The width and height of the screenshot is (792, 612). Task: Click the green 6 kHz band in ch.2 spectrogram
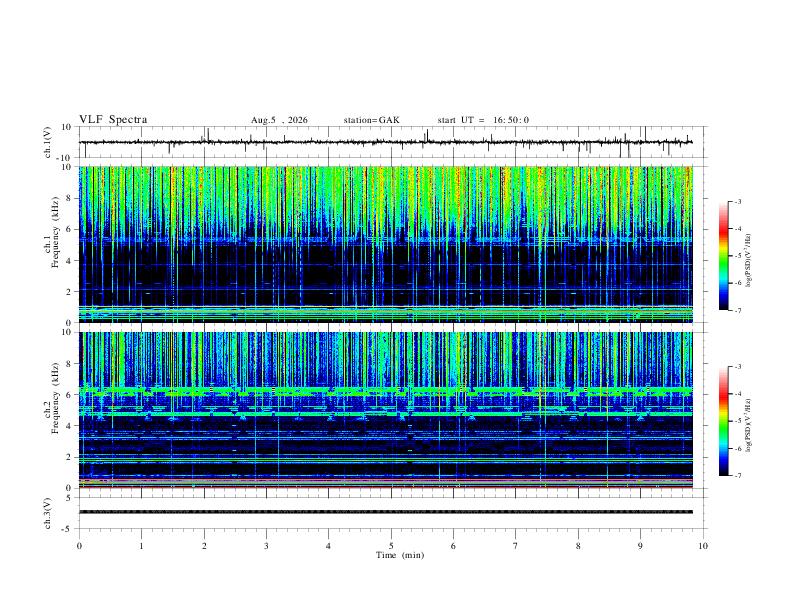[385, 390]
